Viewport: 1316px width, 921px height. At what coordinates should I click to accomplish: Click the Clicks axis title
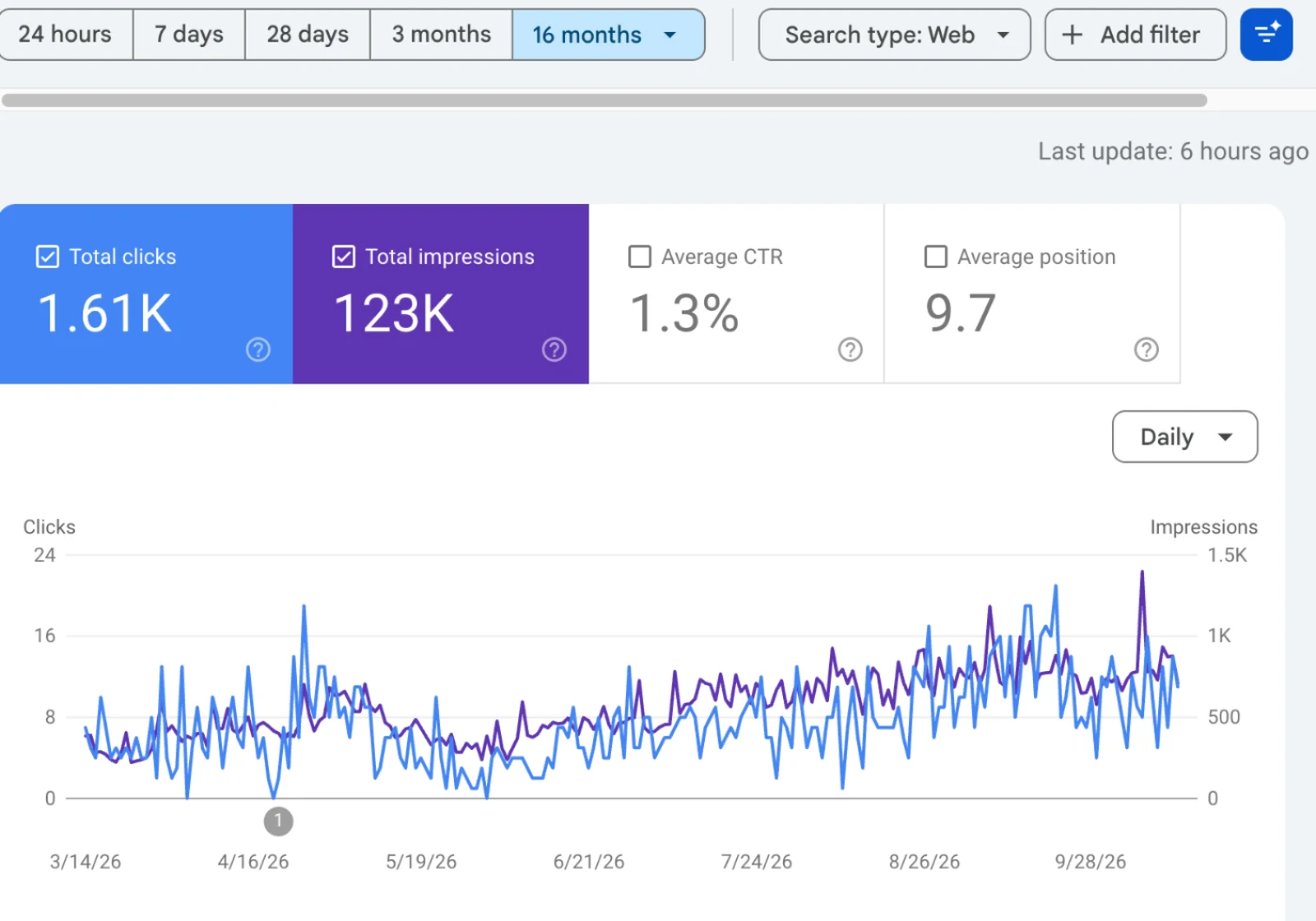click(x=49, y=527)
